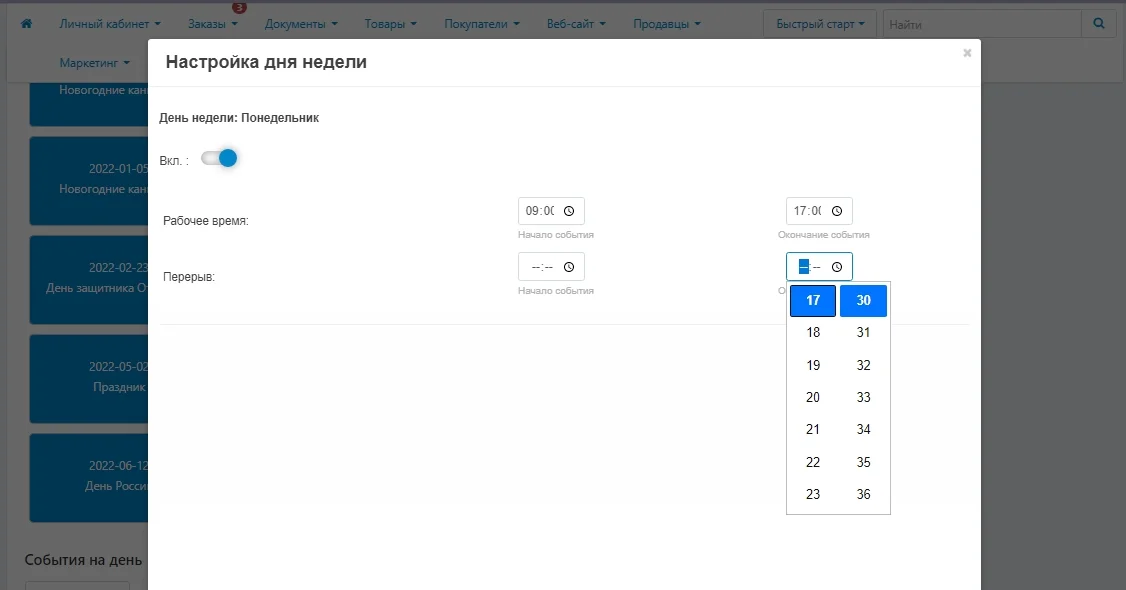
Task: Select minute 31 in time picker
Action: pyautogui.click(x=863, y=332)
